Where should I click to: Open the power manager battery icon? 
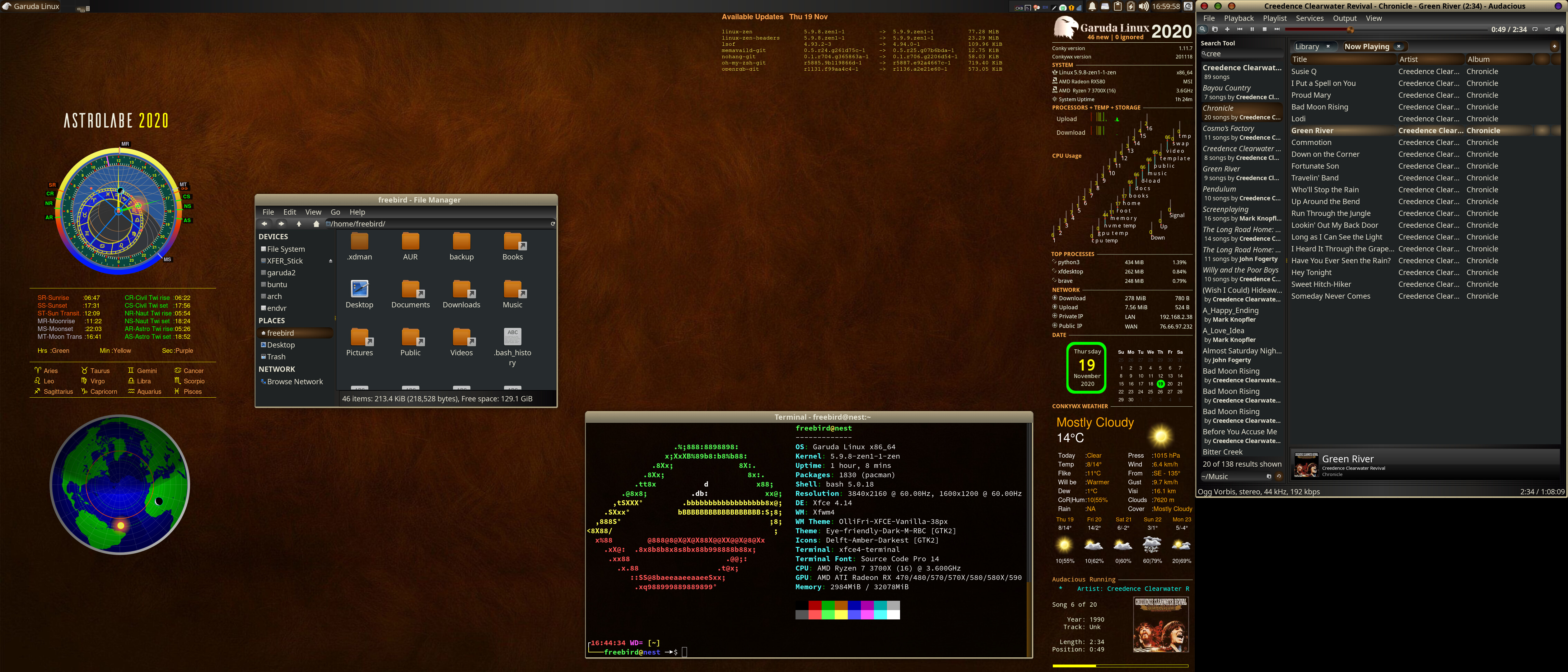tap(1130, 7)
